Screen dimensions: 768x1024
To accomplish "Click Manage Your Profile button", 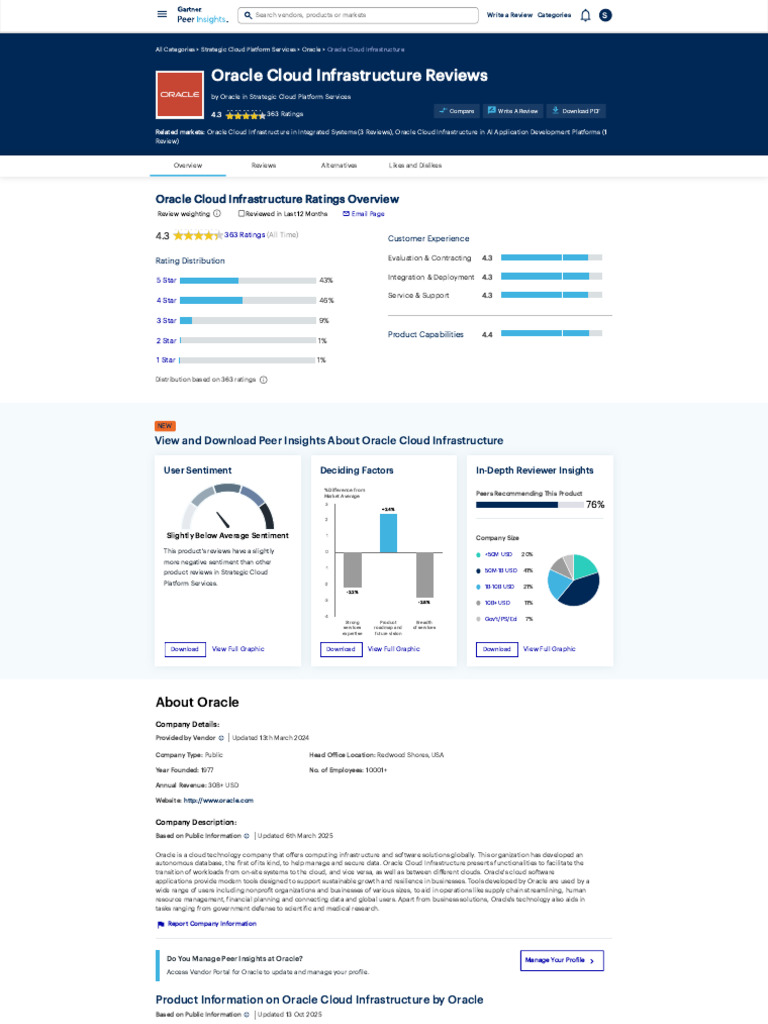I will point(562,961).
